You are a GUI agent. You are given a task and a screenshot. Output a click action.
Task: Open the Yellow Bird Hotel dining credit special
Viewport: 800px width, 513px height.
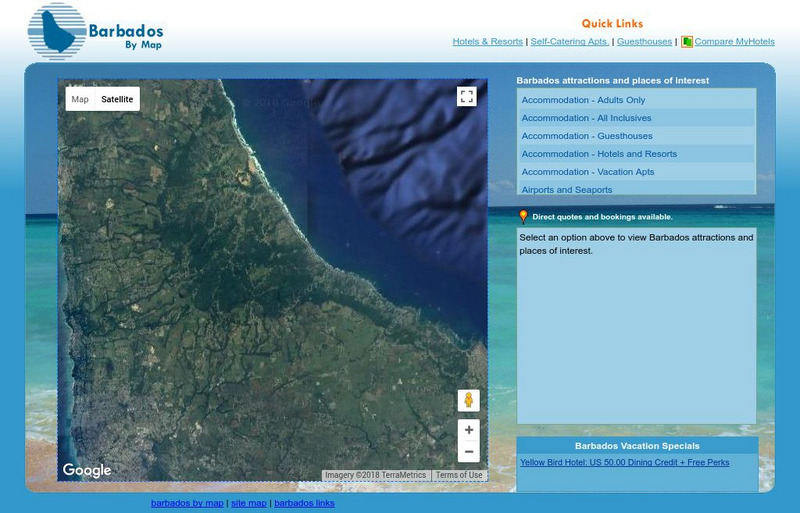(624, 462)
